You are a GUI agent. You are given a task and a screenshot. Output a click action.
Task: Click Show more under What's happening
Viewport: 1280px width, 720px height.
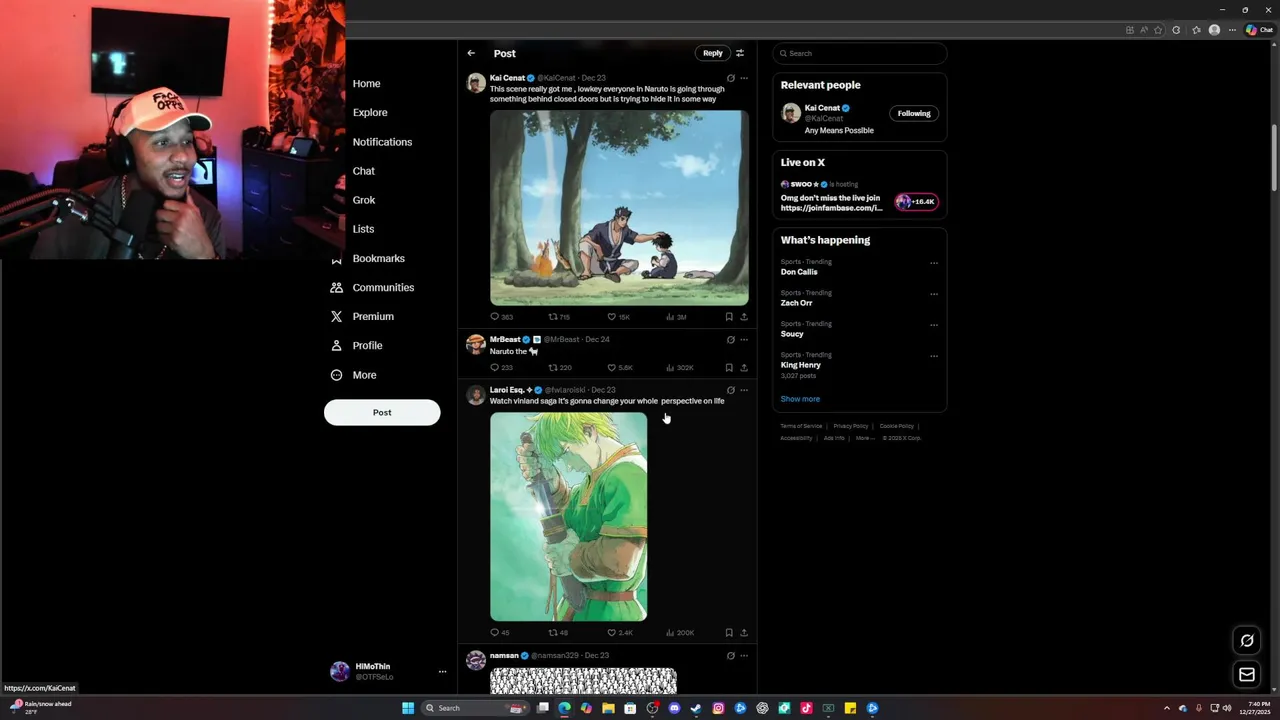[x=800, y=399]
